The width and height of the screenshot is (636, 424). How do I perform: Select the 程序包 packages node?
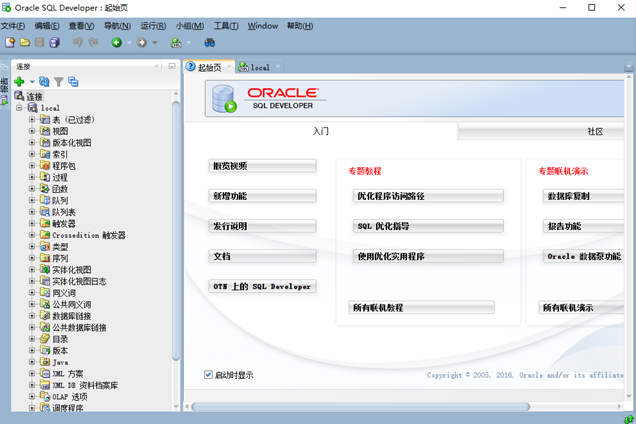click(x=64, y=166)
